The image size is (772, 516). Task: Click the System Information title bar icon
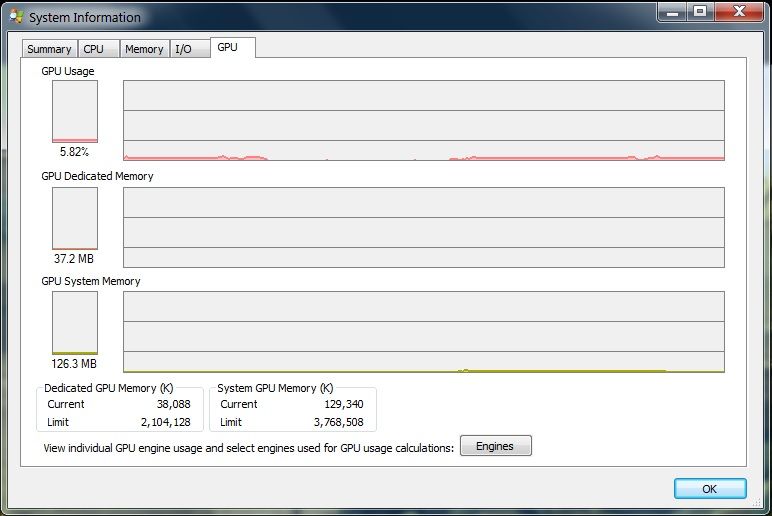click(x=16, y=17)
